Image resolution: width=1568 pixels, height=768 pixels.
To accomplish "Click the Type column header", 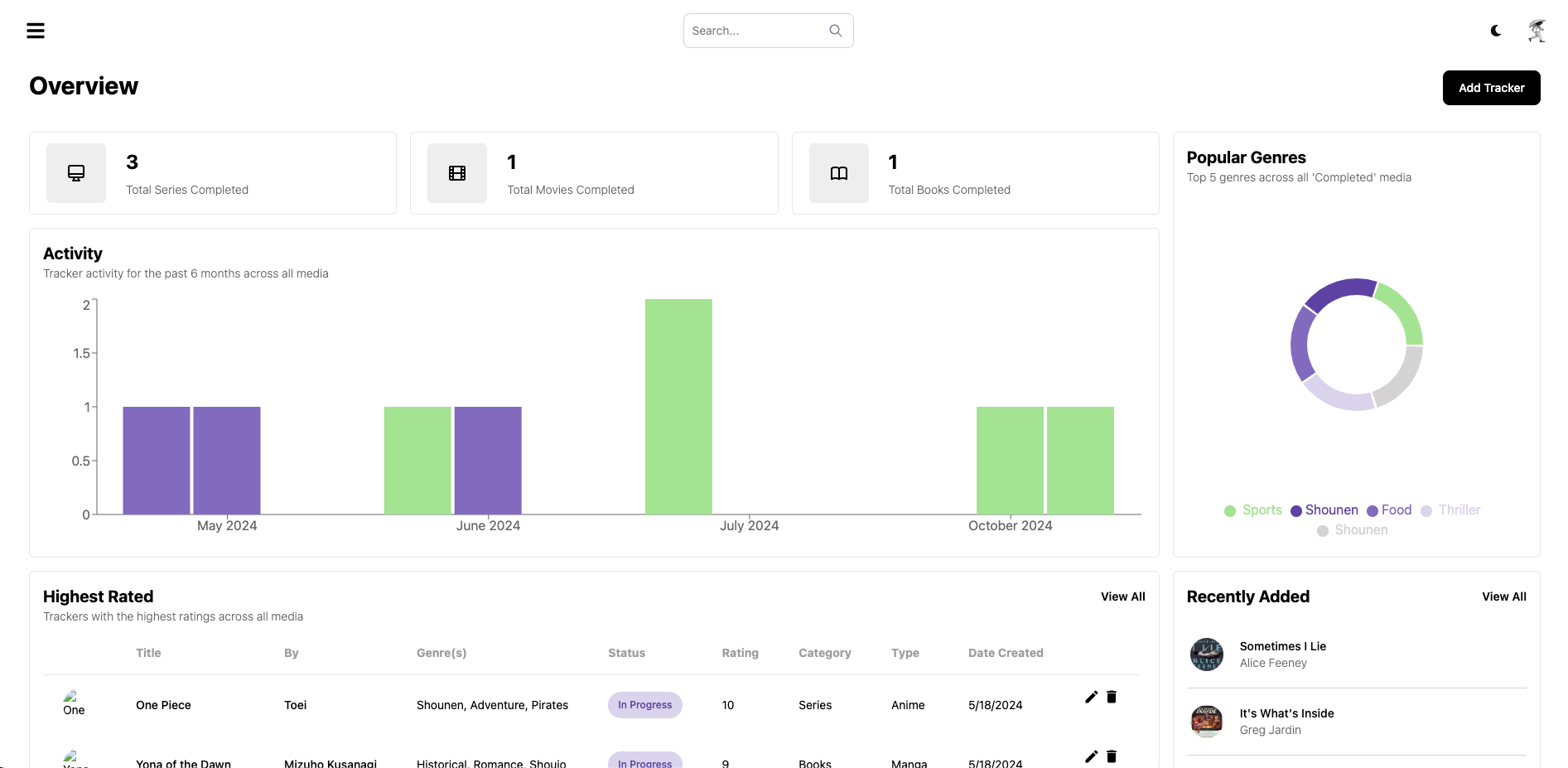I will click(x=905, y=653).
